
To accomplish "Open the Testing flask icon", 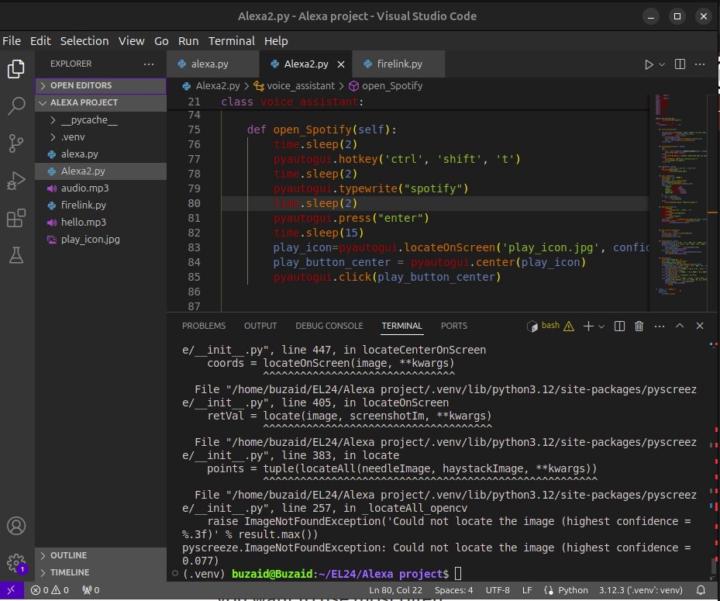I will coord(16,255).
